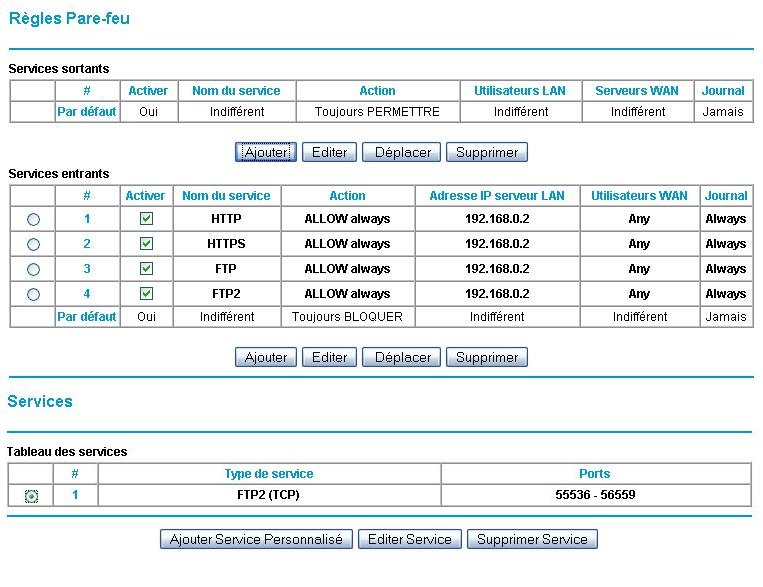763x587 pixels.
Task: Click Ports column header
Action: point(595,474)
